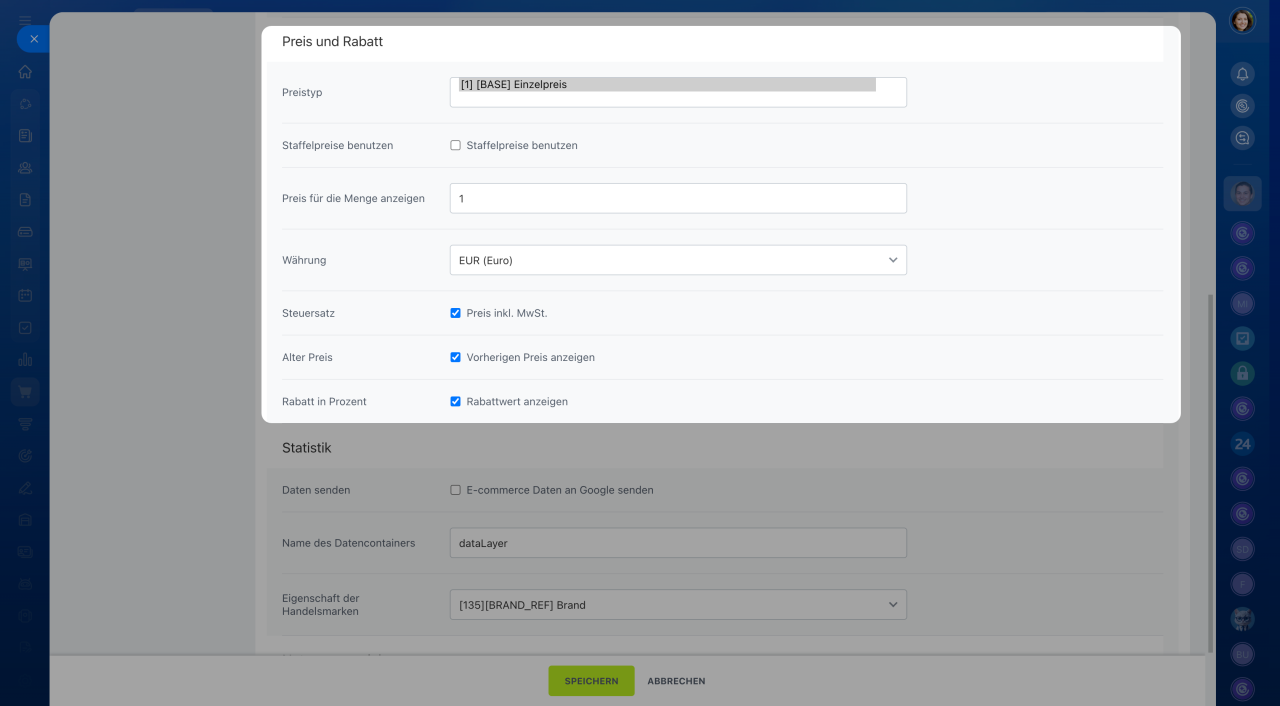Open the Währung EUR (Euro) dropdown

tap(677, 260)
